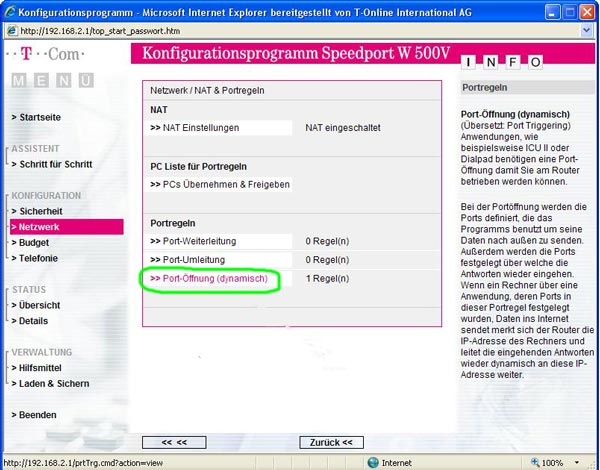Open the address bar dropdown arrow
The image size is (600, 470).
(x=587, y=31)
